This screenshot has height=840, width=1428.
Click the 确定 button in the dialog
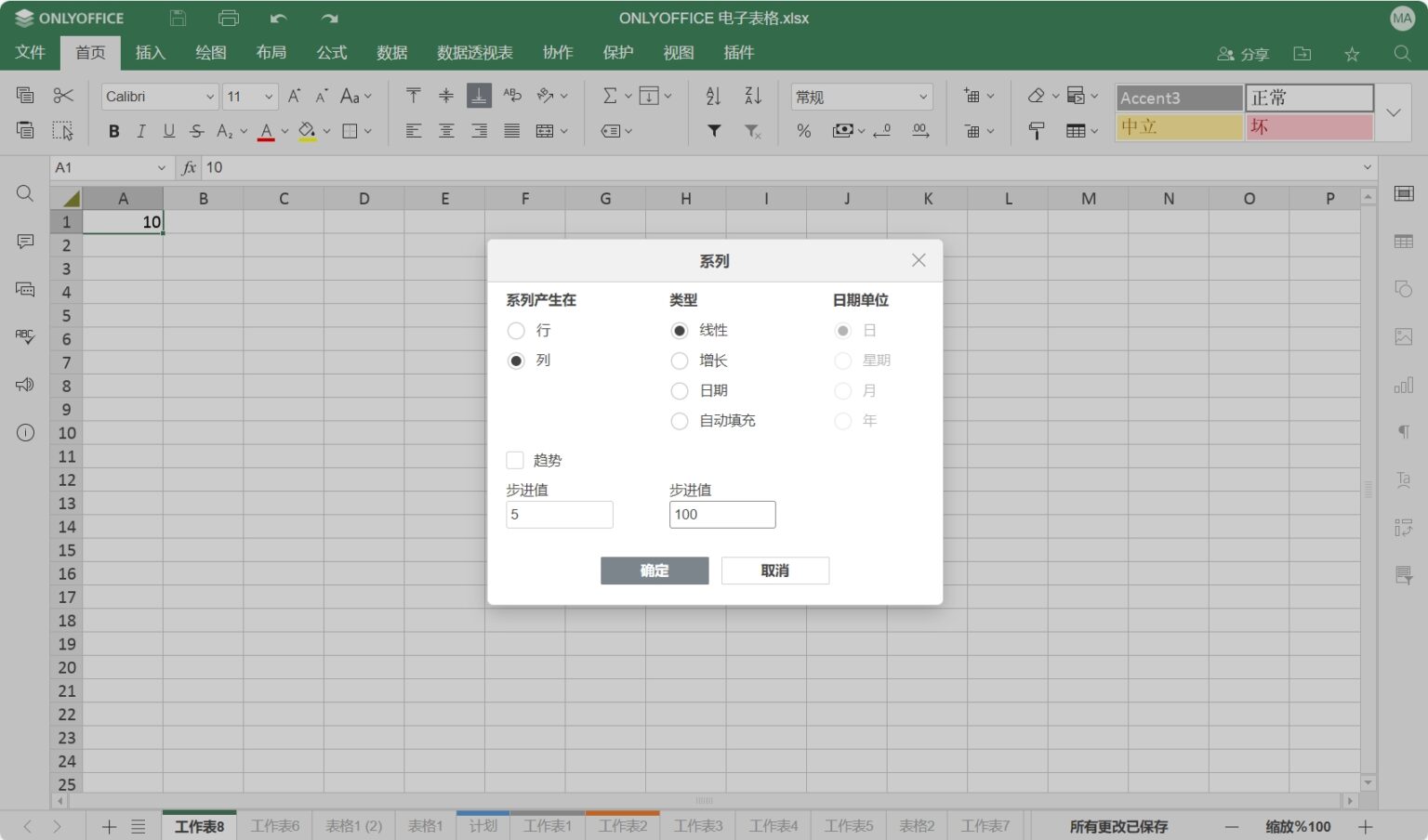tap(654, 570)
